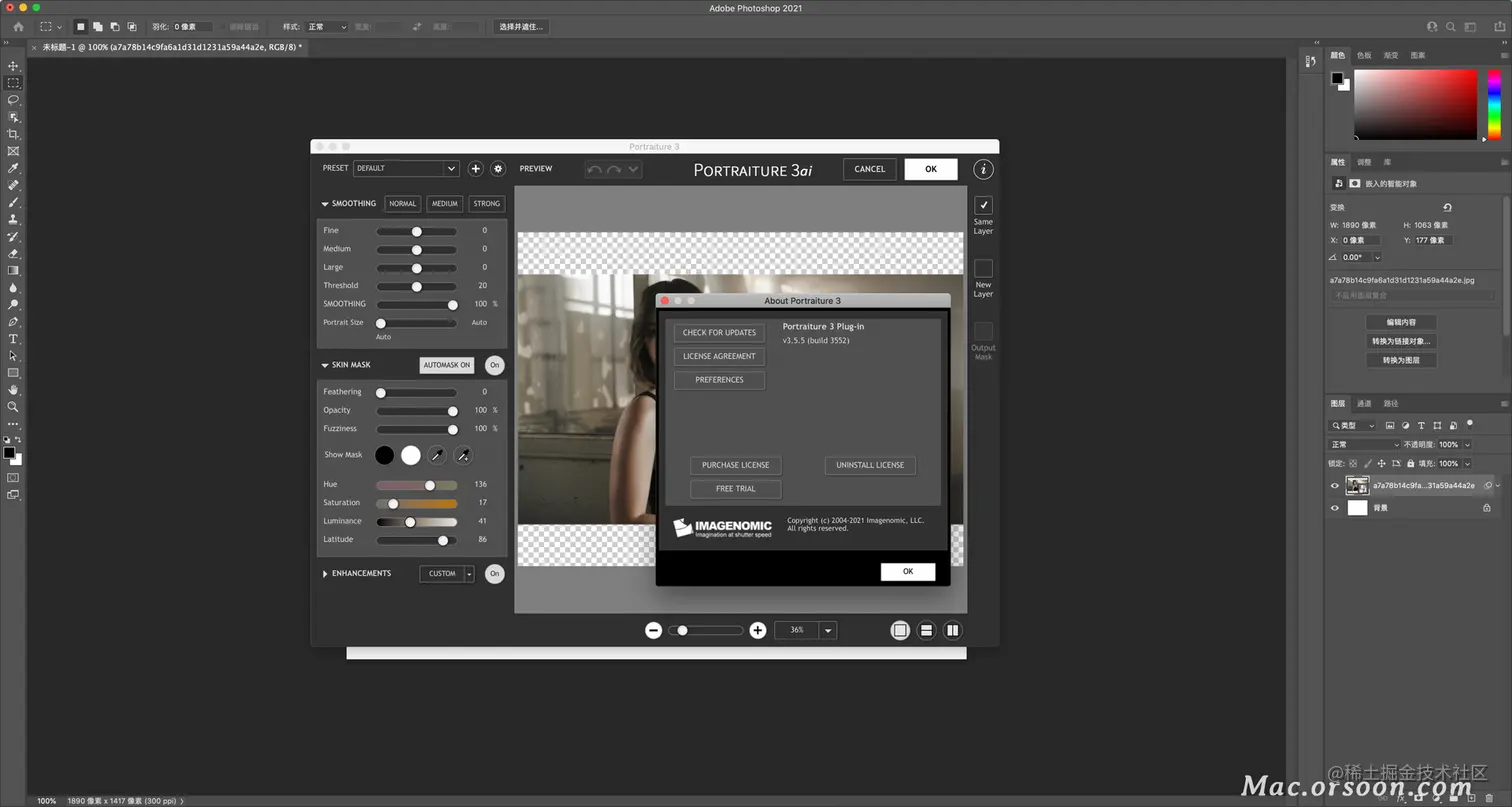Zoom out preview with minus icon
The width and height of the screenshot is (1512, 807).
click(x=654, y=630)
